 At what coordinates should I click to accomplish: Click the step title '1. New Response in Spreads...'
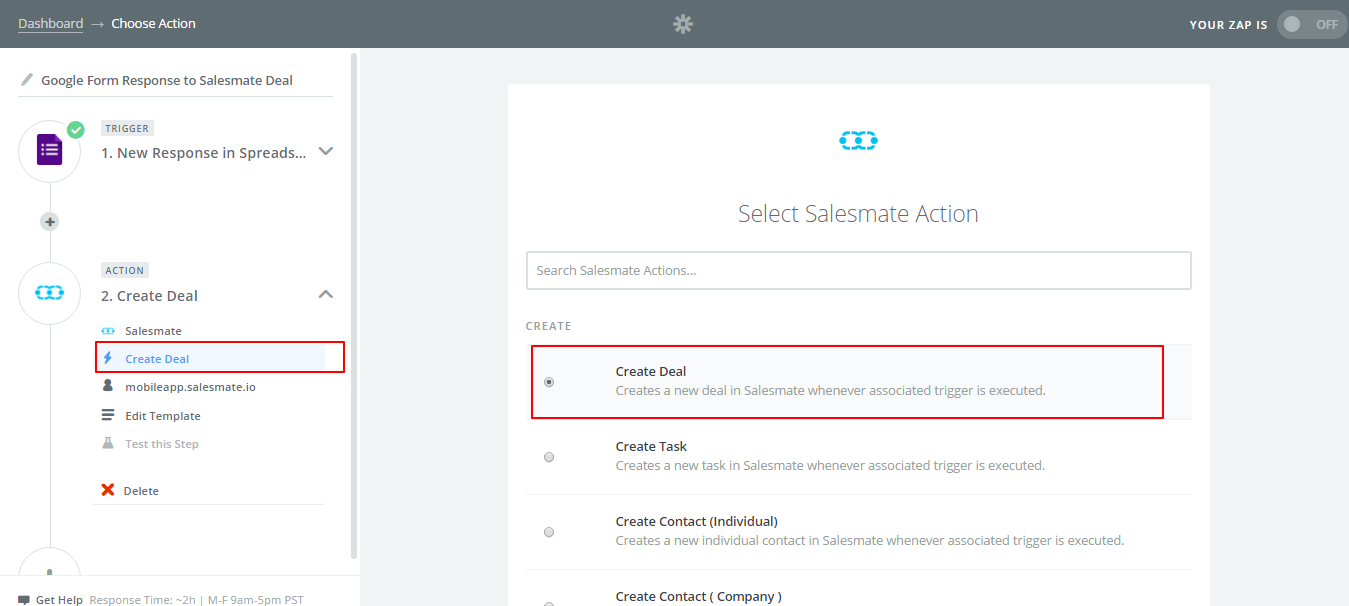point(204,153)
